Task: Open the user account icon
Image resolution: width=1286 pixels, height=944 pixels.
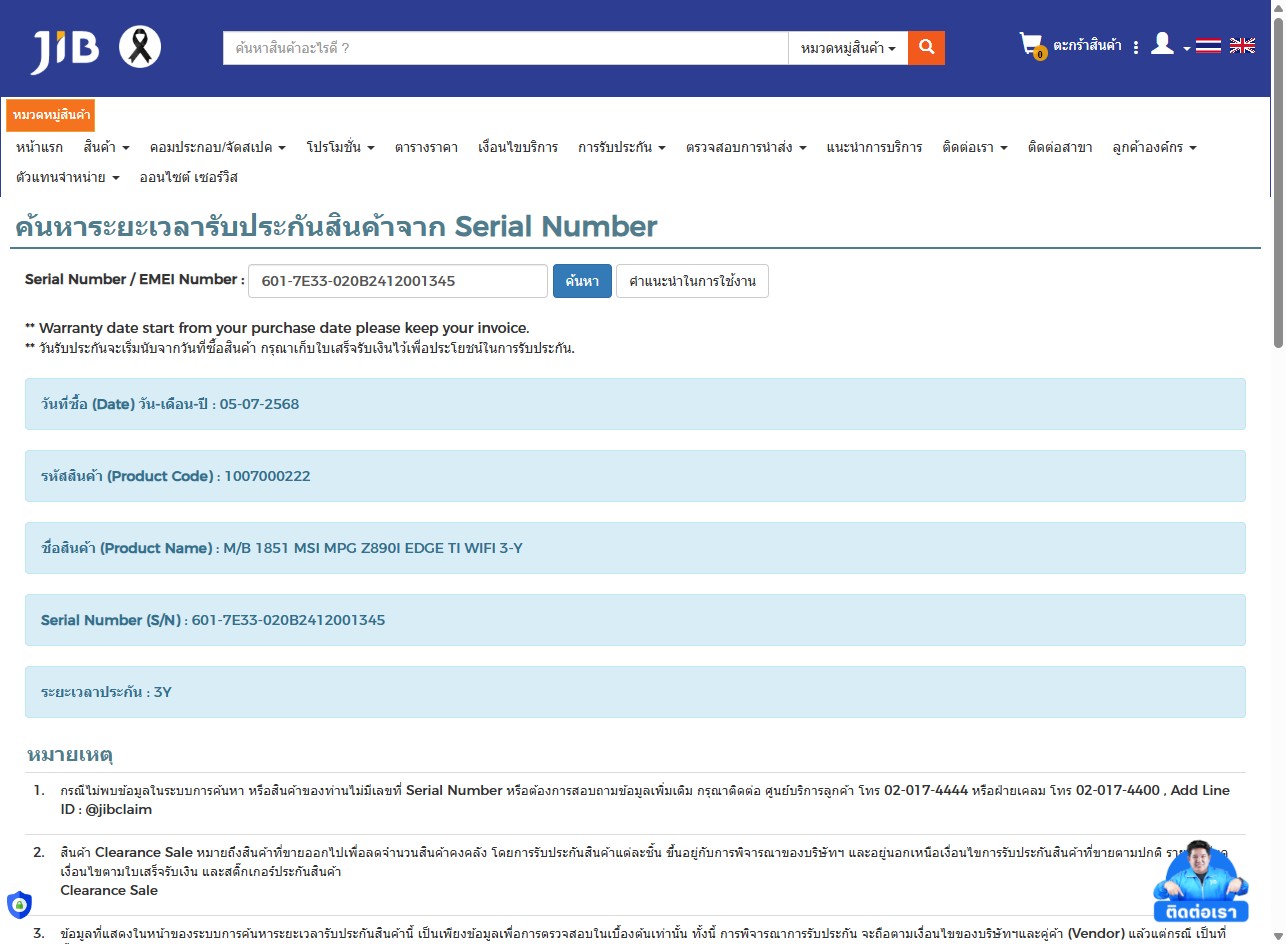Action: pos(1162,44)
